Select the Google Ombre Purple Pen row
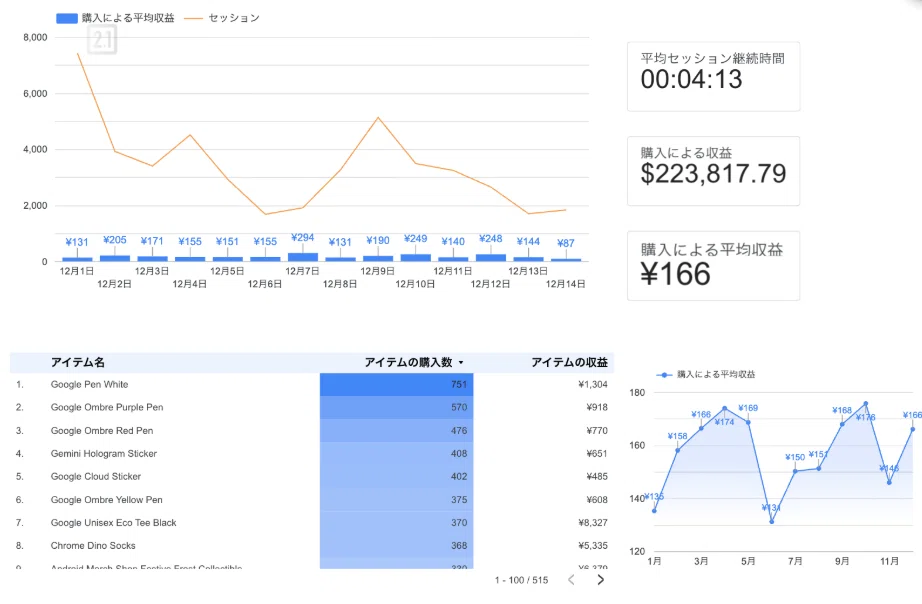The image size is (922, 604). [312, 408]
